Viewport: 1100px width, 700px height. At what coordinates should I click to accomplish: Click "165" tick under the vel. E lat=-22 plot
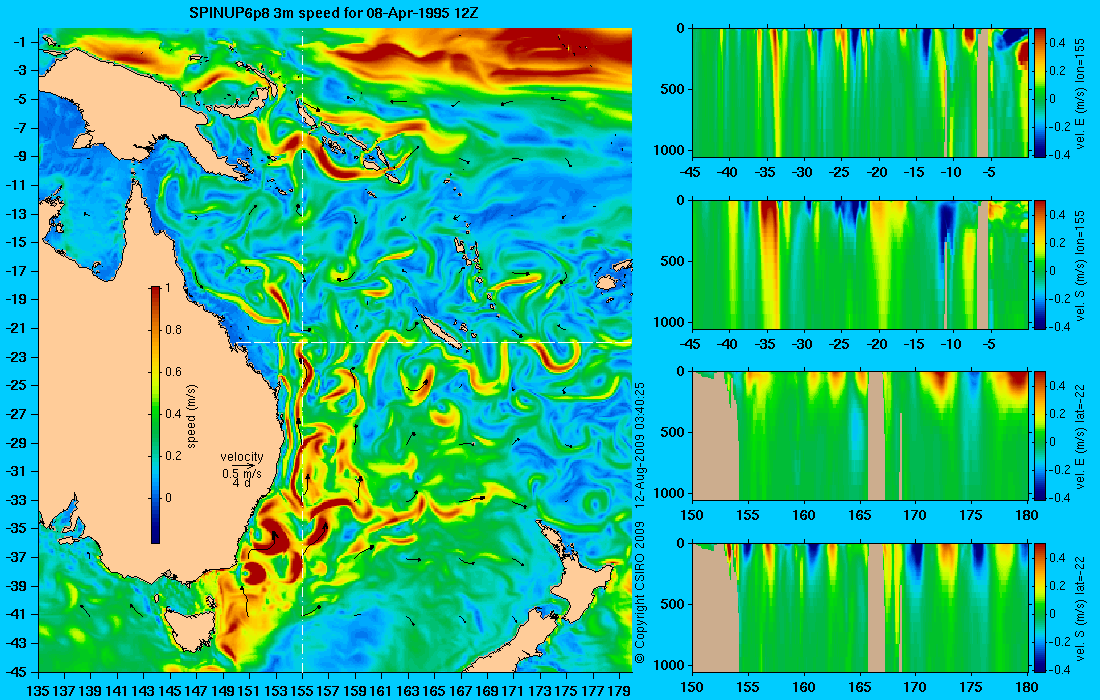pyautogui.click(x=860, y=516)
